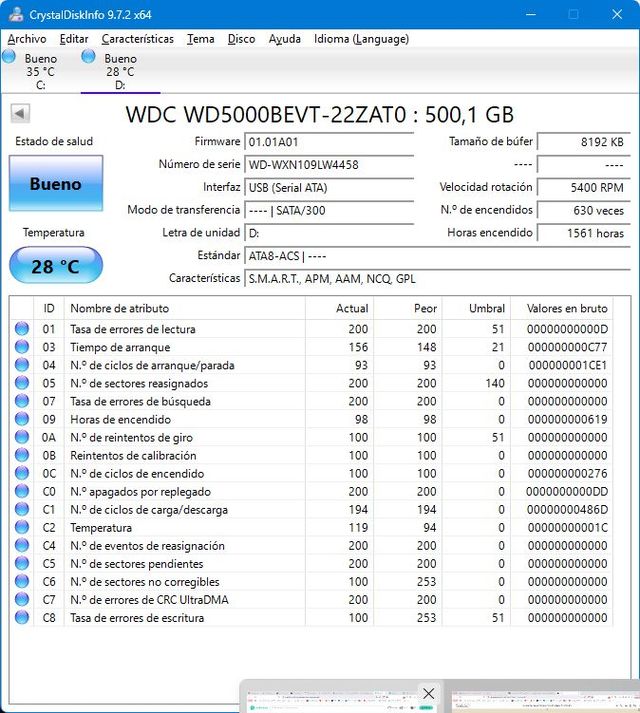Select the C: drive tab at 35 °C
640x713 pixels.
(x=40, y=71)
